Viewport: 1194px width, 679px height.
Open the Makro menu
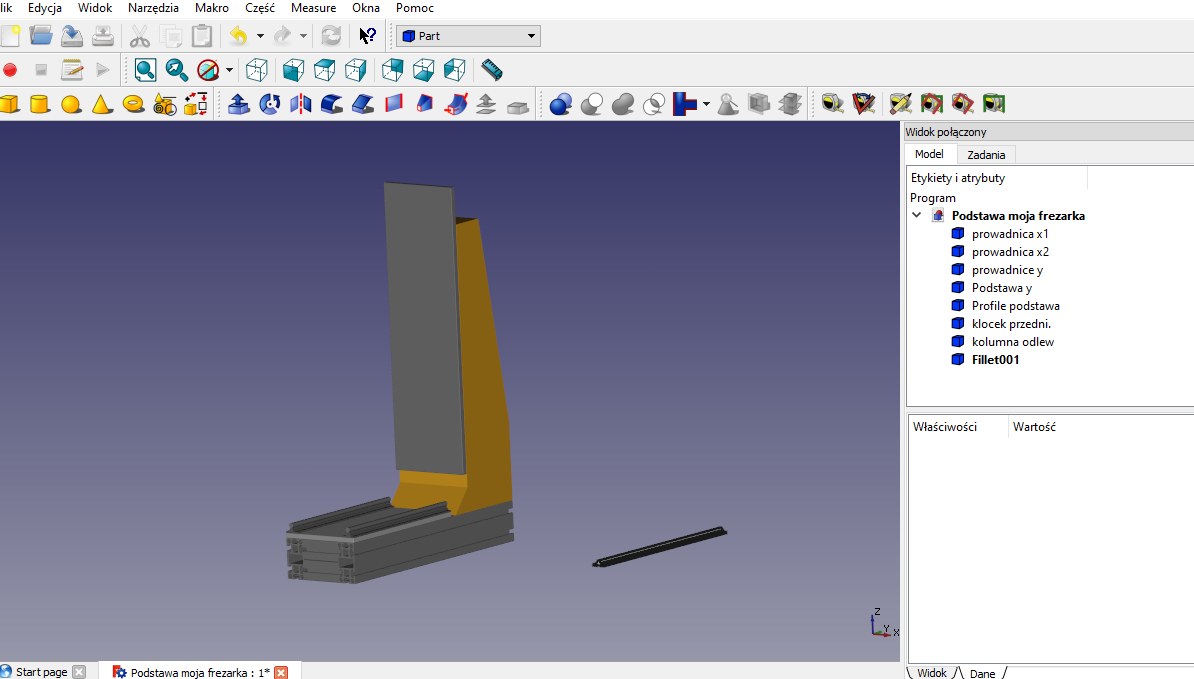tap(212, 8)
